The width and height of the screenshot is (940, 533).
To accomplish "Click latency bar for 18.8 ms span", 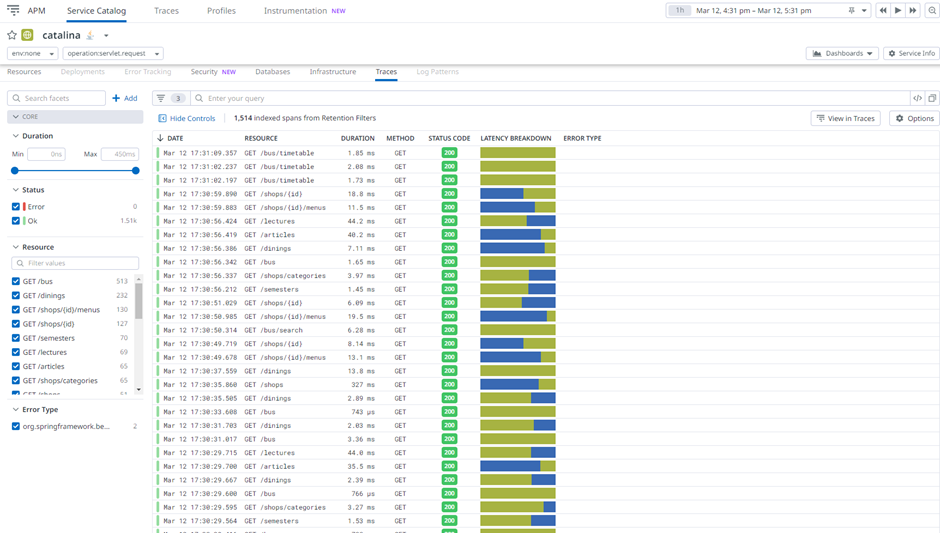I will pyautogui.click(x=518, y=194).
